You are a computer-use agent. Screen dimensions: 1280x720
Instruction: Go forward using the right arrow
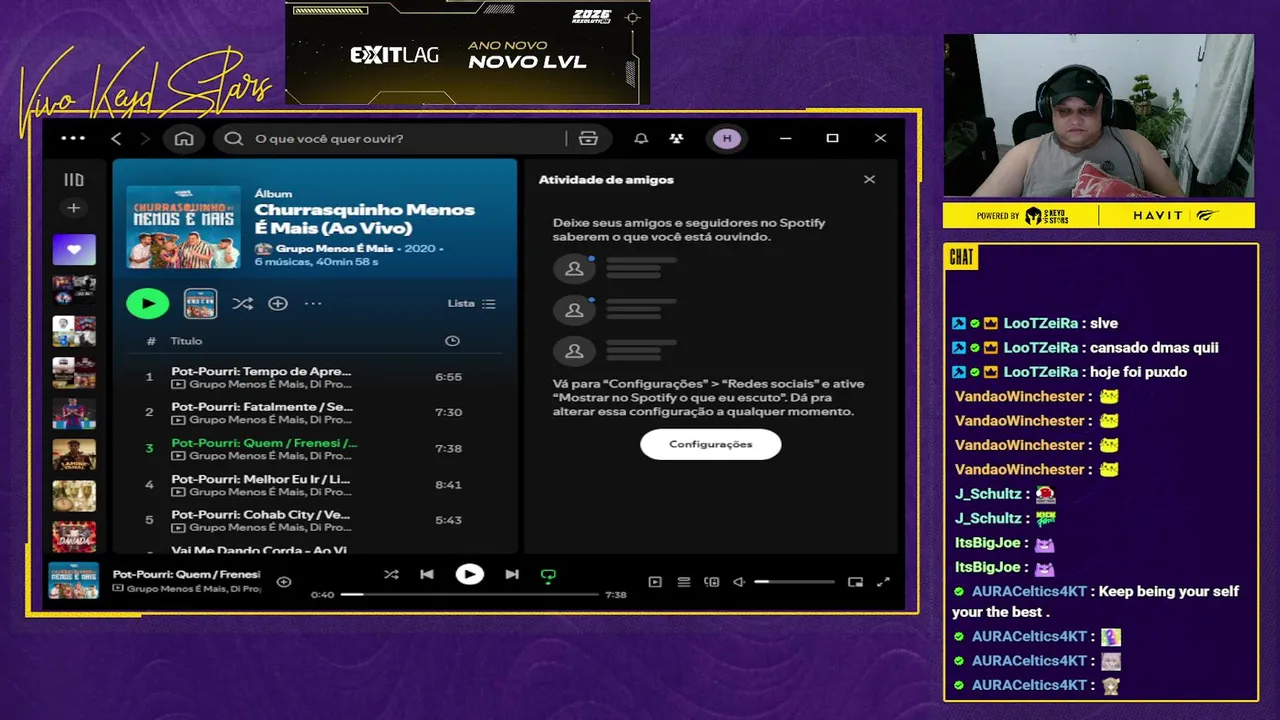[x=146, y=138]
